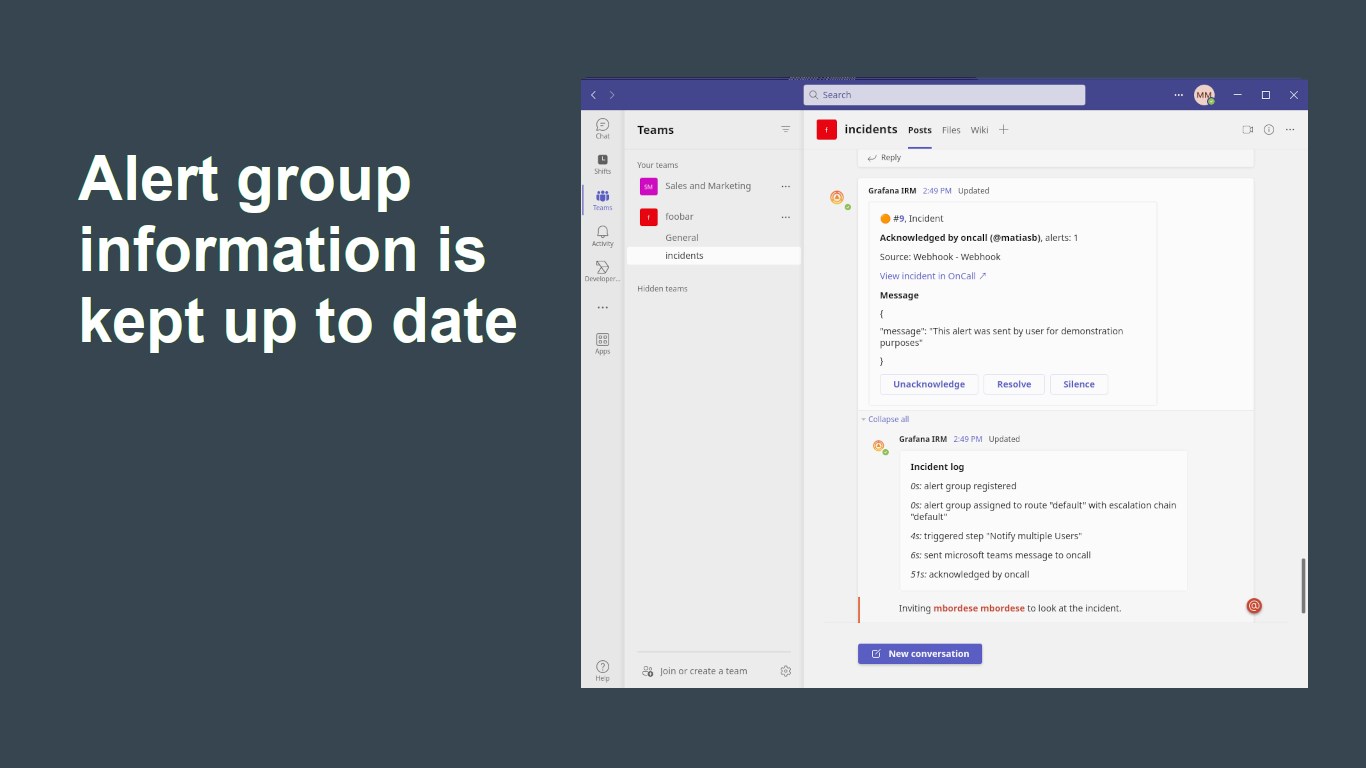The width and height of the screenshot is (1366, 768).
Task: Open more options for foobar team
Action: pos(786,217)
